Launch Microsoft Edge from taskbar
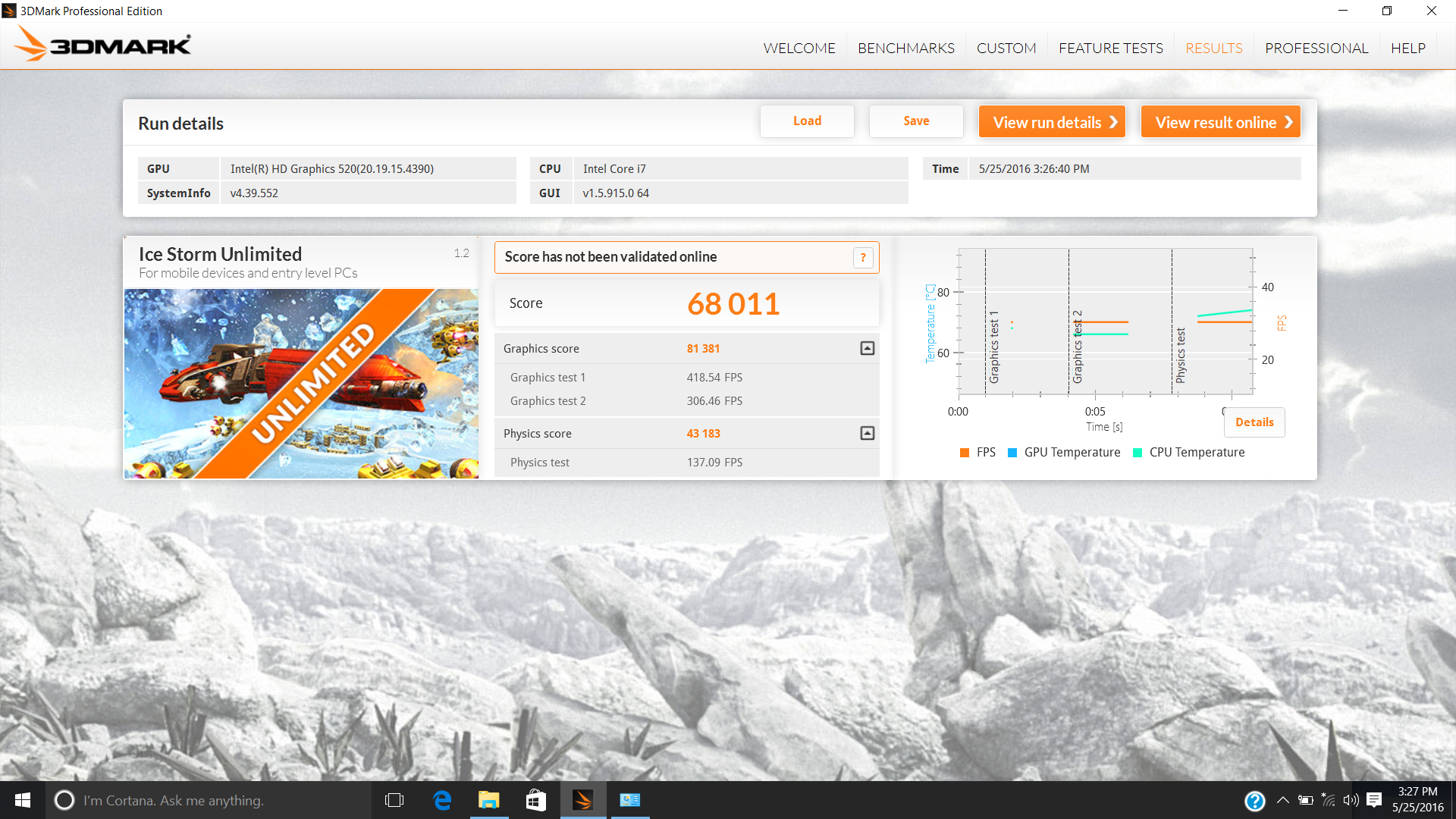The width and height of the screenshot is (1456, 819). [442, 800]
